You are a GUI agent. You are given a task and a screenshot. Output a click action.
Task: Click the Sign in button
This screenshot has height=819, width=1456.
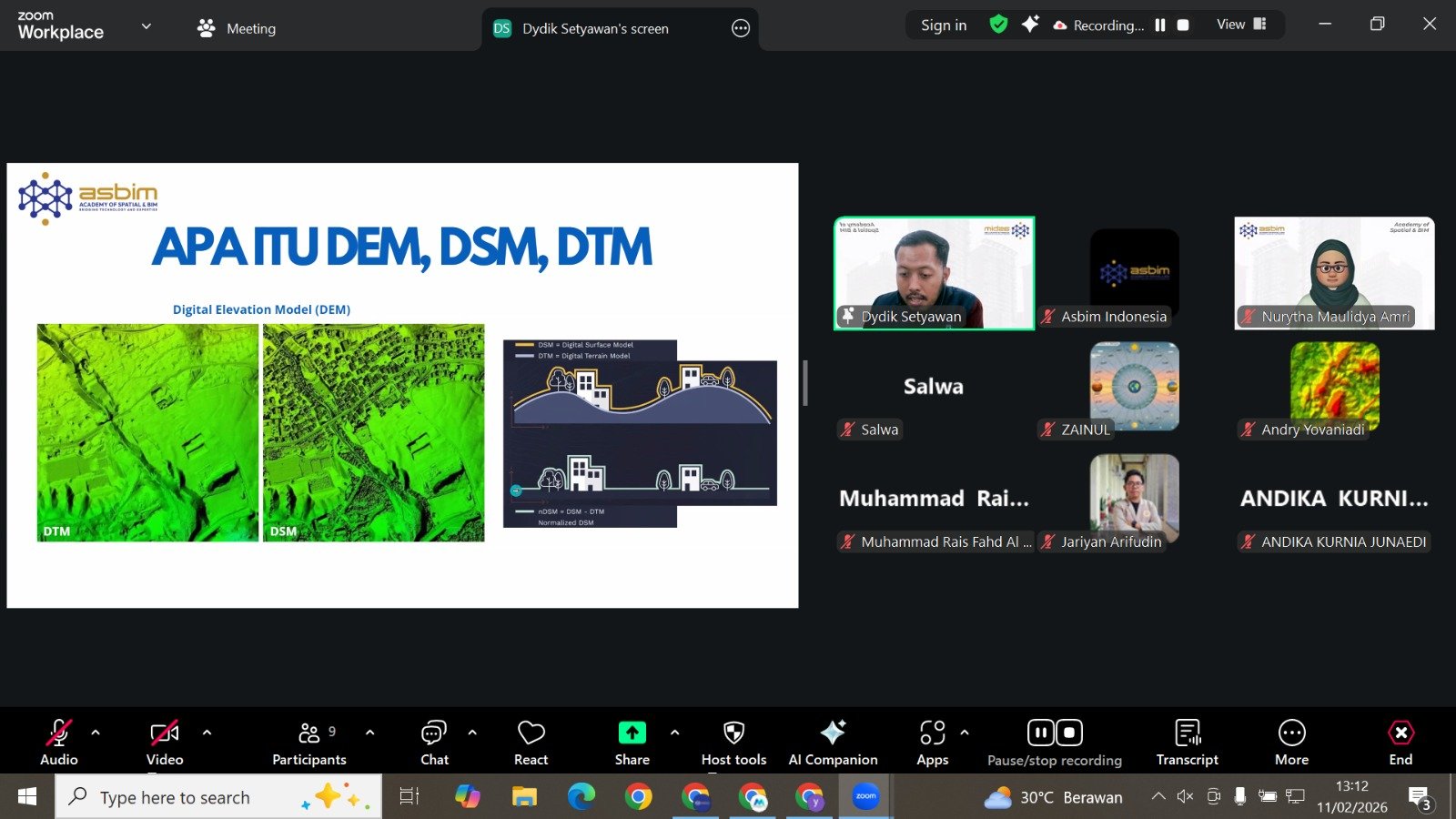click(x=944, y=25)
